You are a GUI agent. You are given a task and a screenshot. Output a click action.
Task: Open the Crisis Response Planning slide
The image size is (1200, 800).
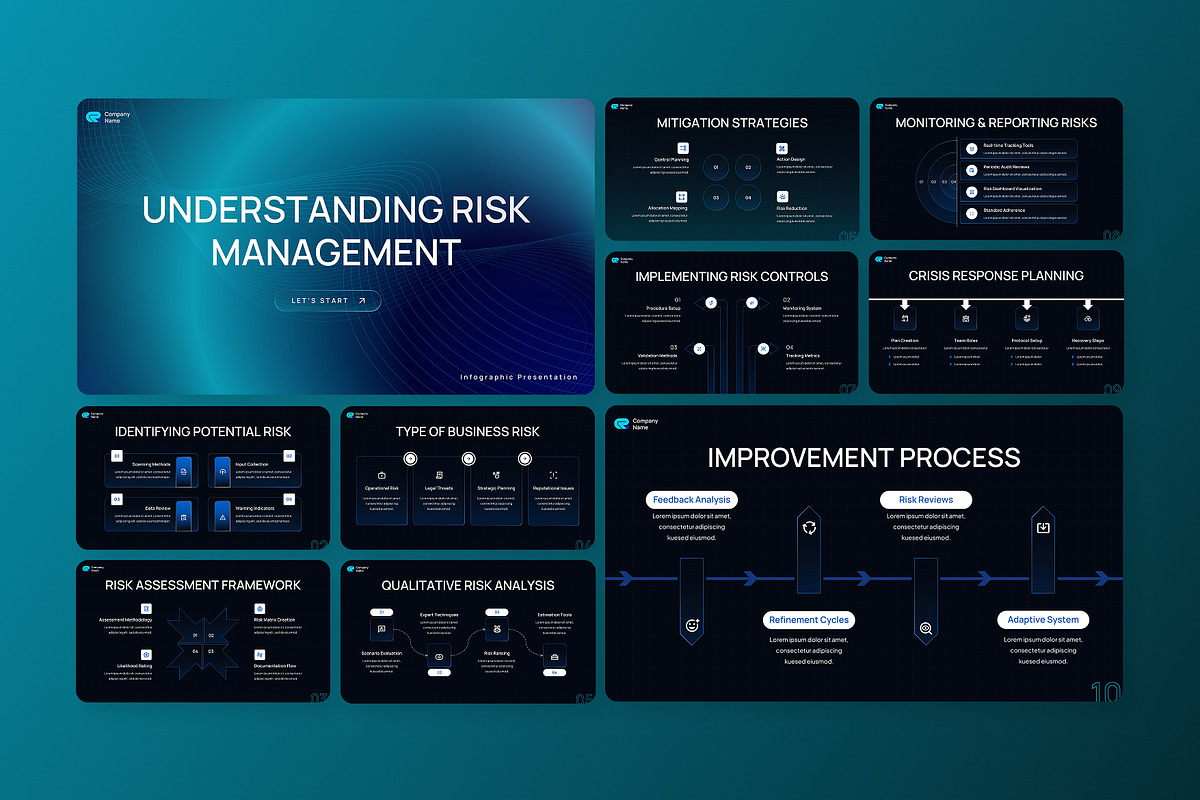pos(996,322)
